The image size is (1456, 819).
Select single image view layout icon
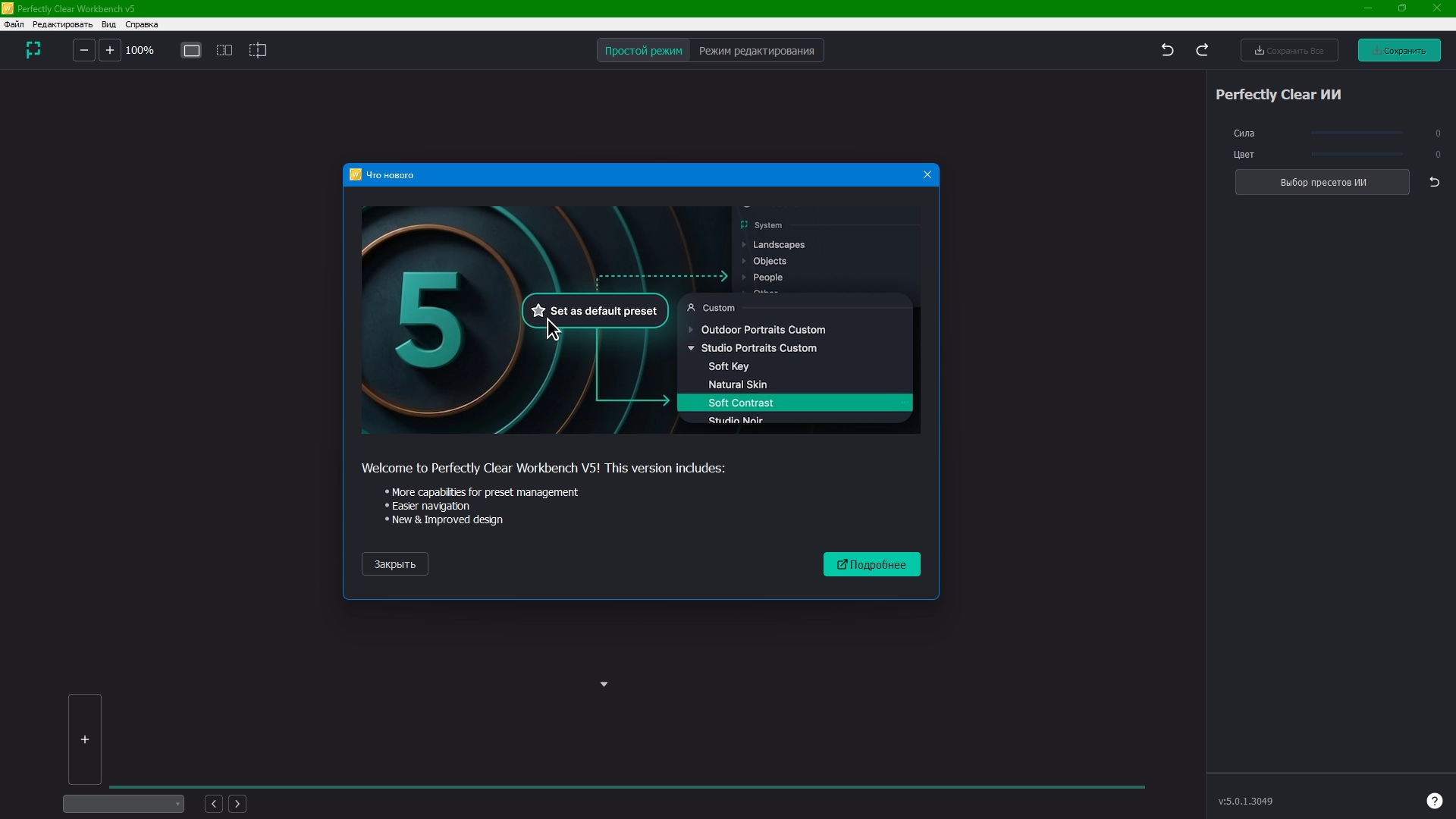click(x=192, y=50)
